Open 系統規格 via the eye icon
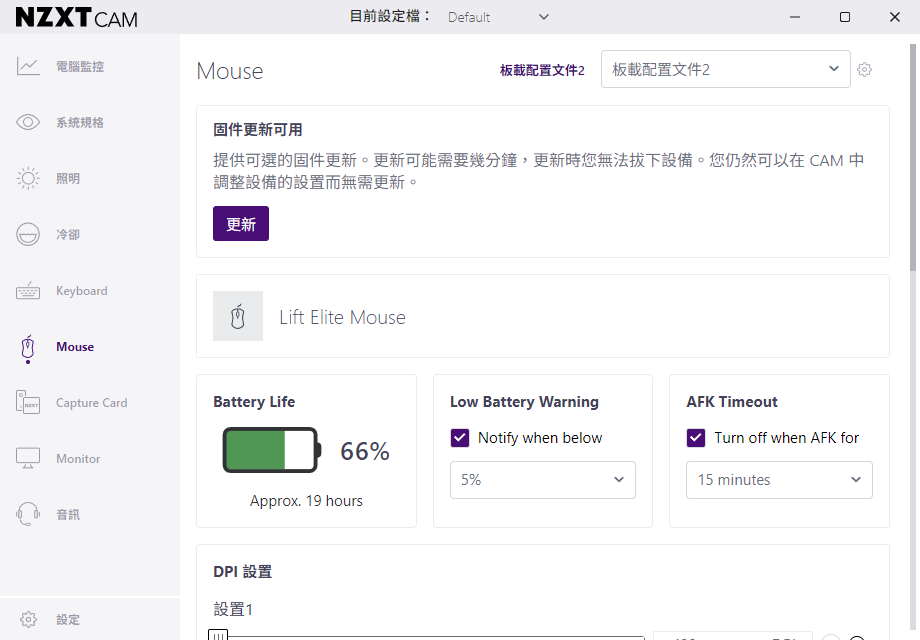The height and width of the screenshot is (640, 920). pyautogui.click(x=28, y=122)
